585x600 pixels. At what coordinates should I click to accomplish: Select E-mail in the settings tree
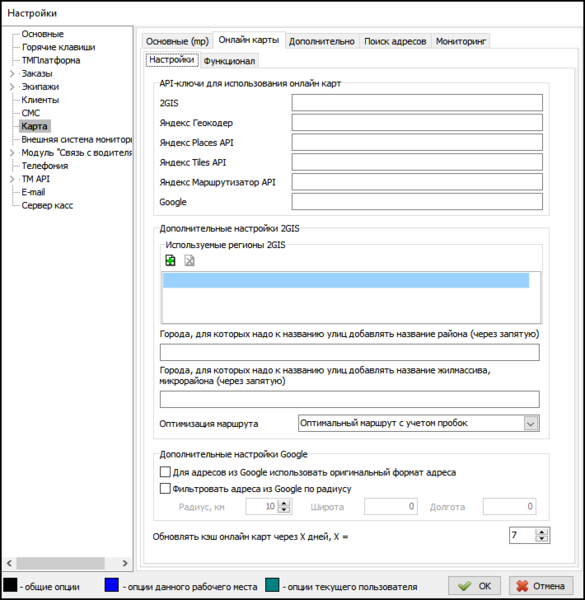tap(33, 192)
